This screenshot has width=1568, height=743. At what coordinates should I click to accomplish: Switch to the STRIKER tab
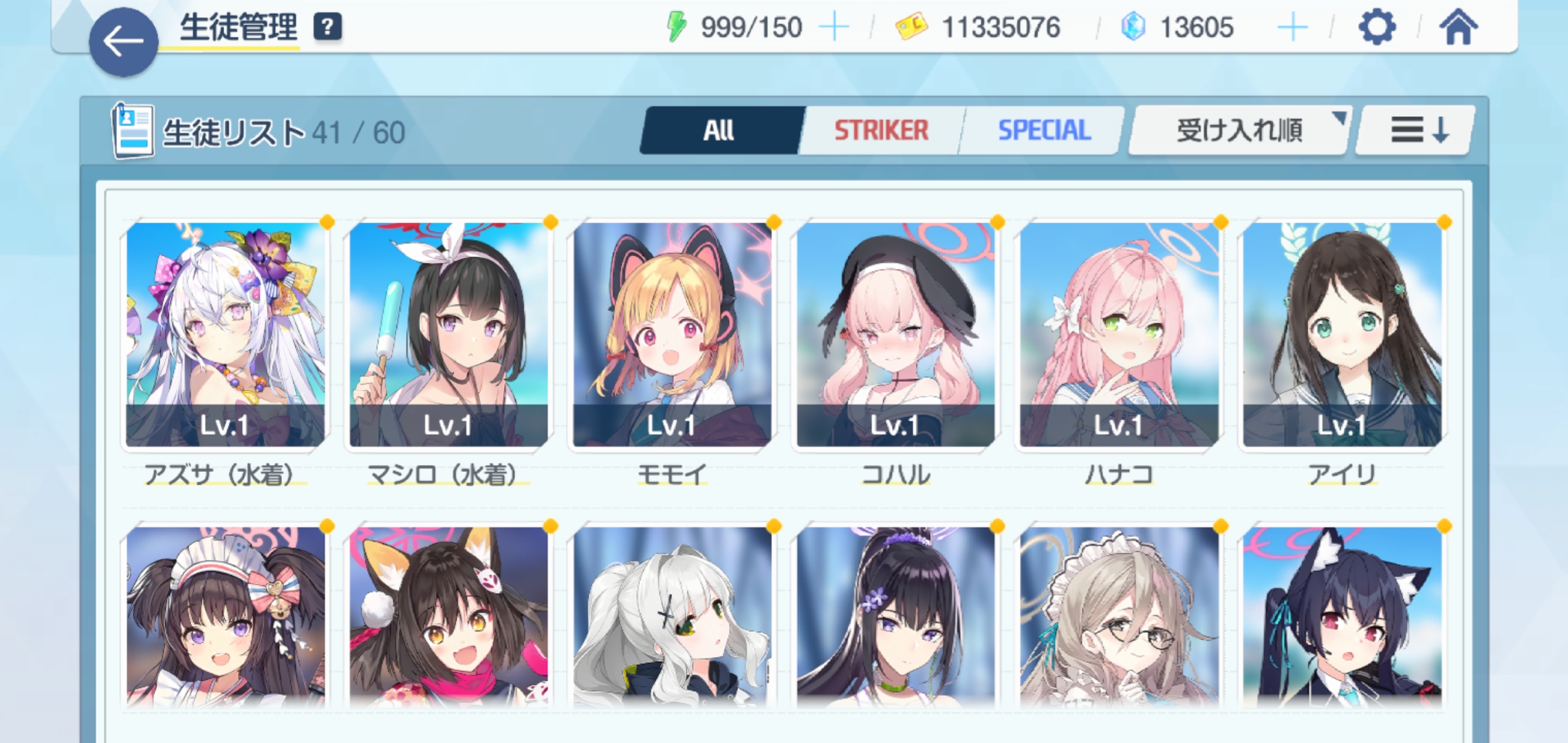pos(881,130)
